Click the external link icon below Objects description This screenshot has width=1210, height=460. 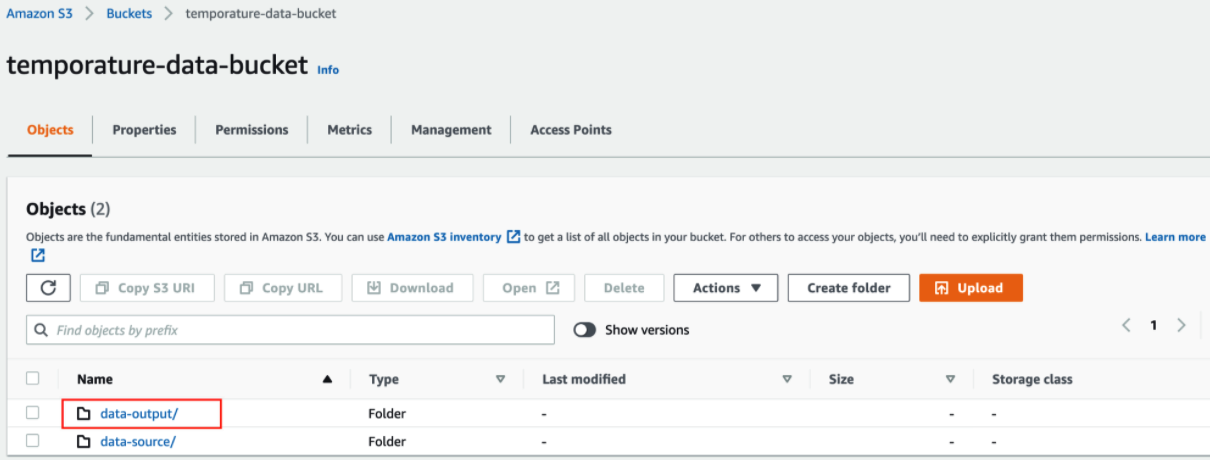38,256
